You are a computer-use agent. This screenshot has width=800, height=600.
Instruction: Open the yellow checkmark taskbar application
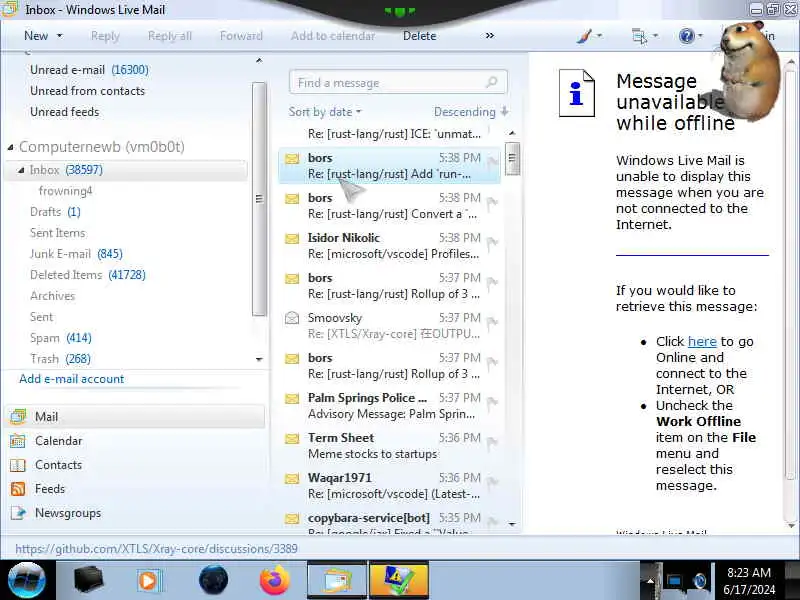pos(398,580)
